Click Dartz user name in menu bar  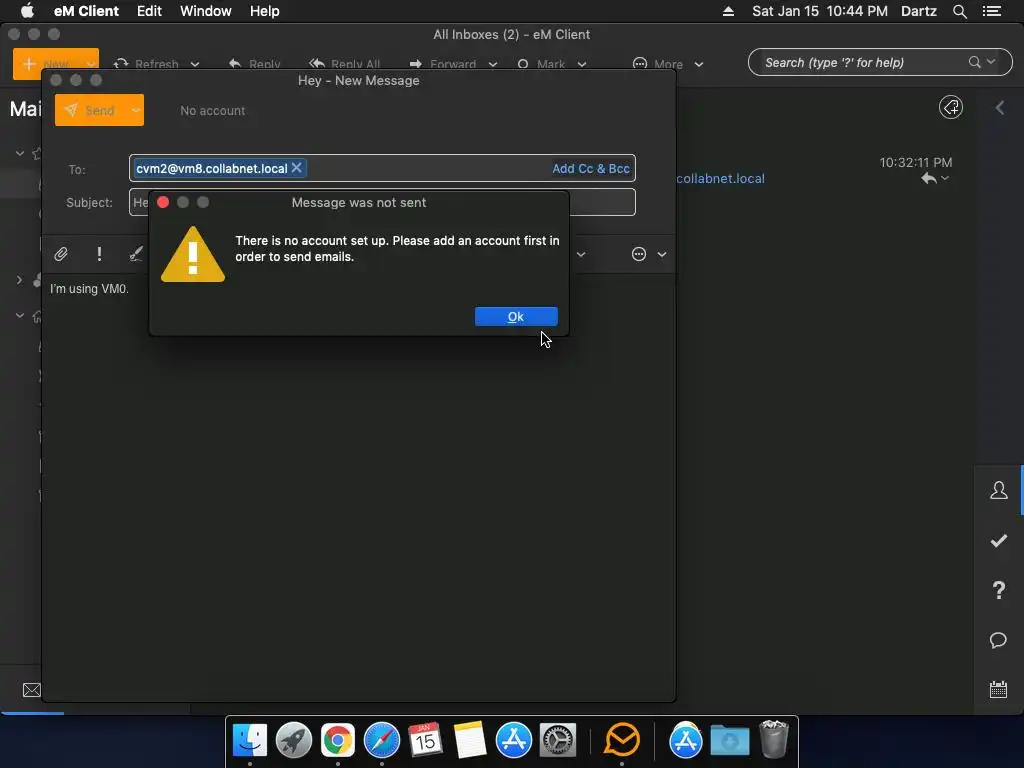point(919,11)
